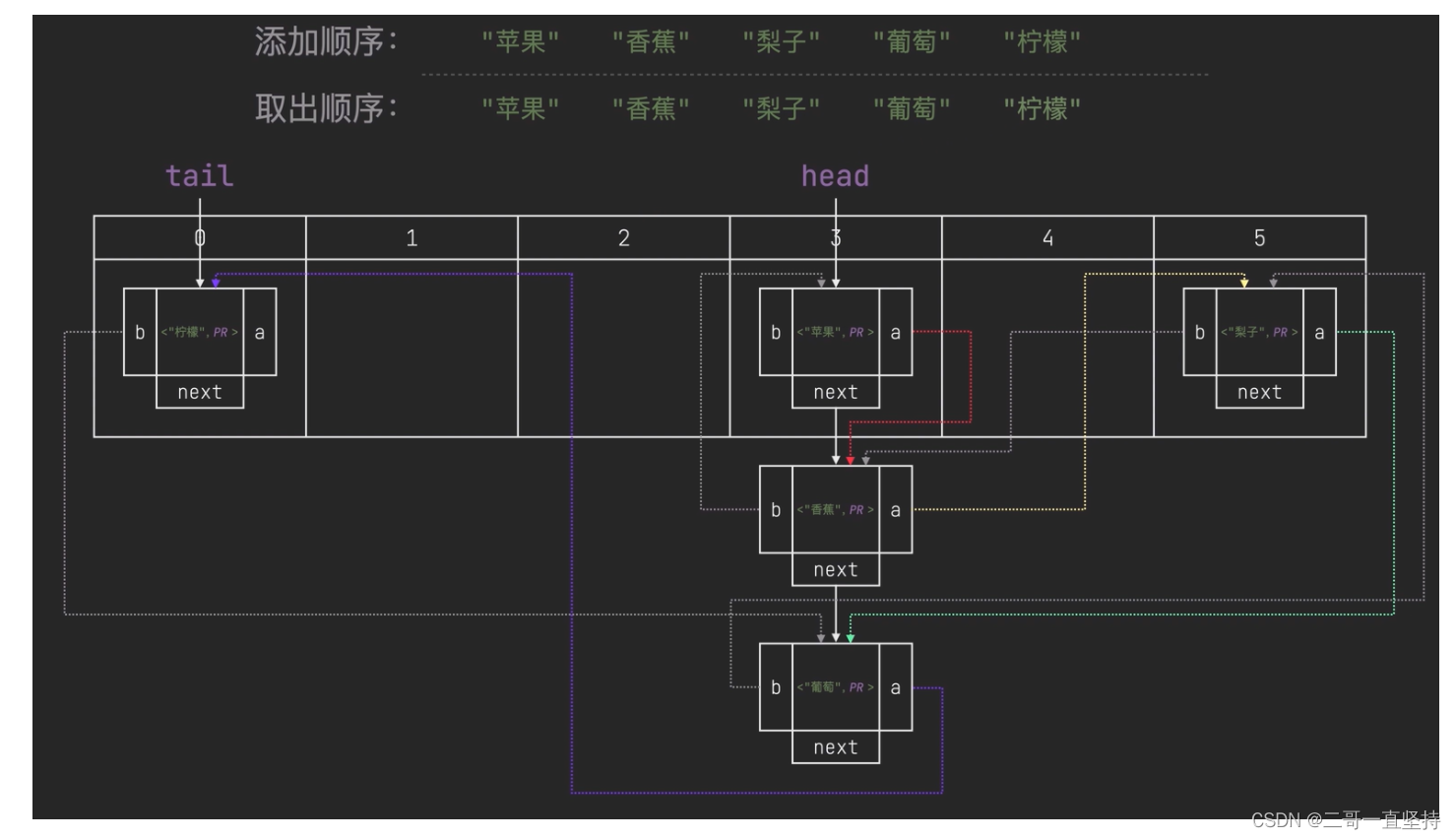
Task: Select "苹果" in the 添加顺序 row
Action: coord(521,42)
